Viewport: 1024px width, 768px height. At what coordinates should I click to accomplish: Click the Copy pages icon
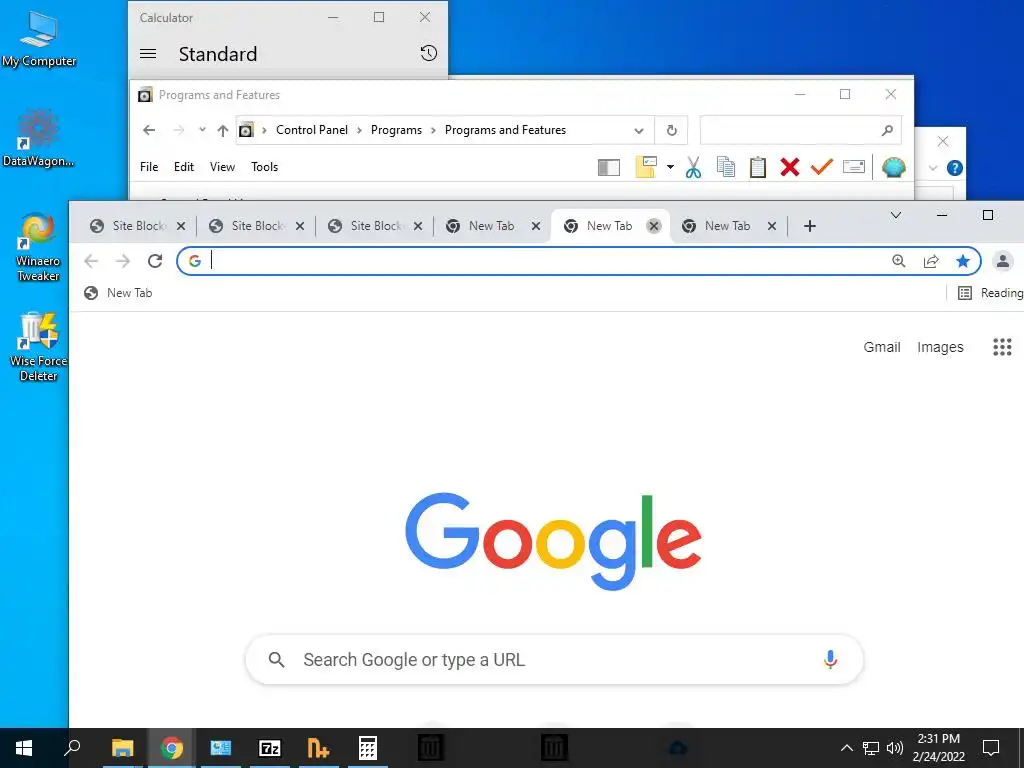(726, 167)
